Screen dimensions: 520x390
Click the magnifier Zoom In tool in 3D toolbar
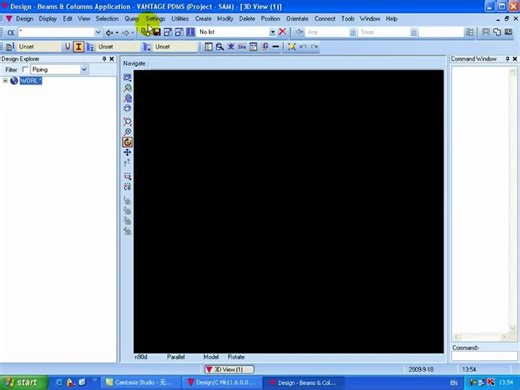click(127, 132)
